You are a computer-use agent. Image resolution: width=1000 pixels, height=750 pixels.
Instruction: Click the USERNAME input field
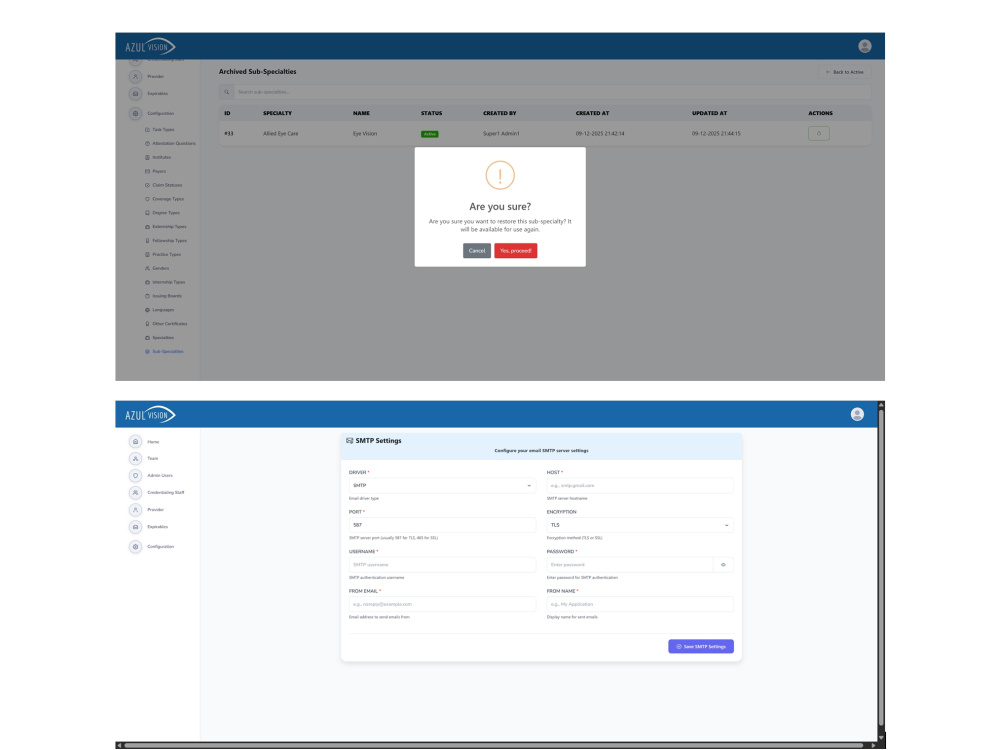[x=442, y=565]
